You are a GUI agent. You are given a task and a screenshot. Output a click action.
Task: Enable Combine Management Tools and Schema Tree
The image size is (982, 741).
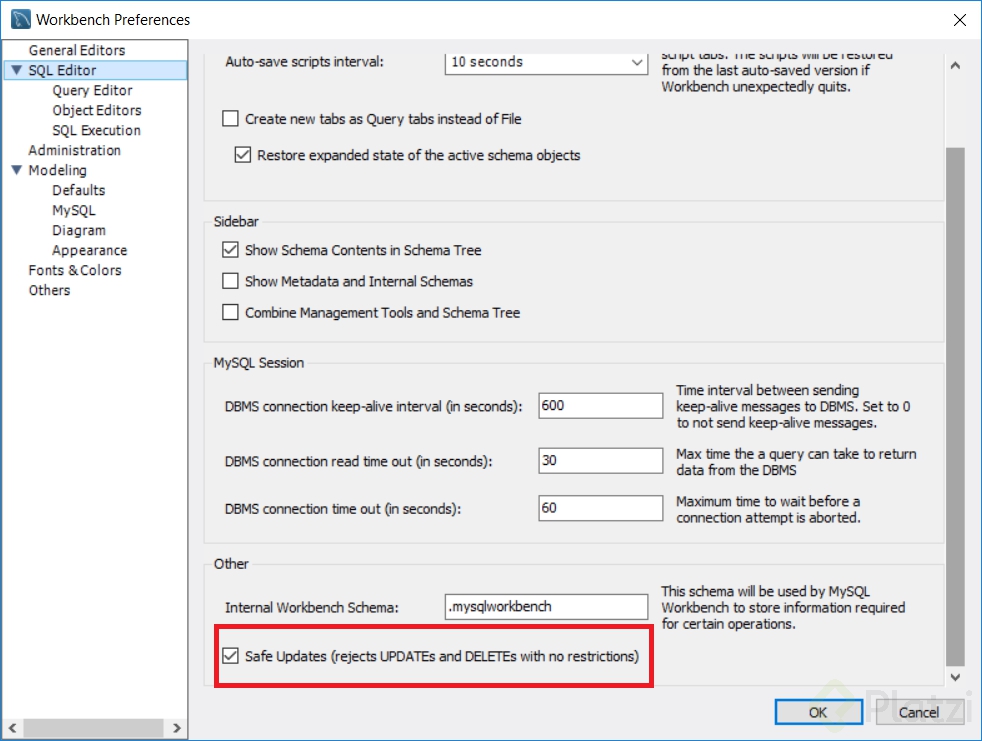coord(230,312)
